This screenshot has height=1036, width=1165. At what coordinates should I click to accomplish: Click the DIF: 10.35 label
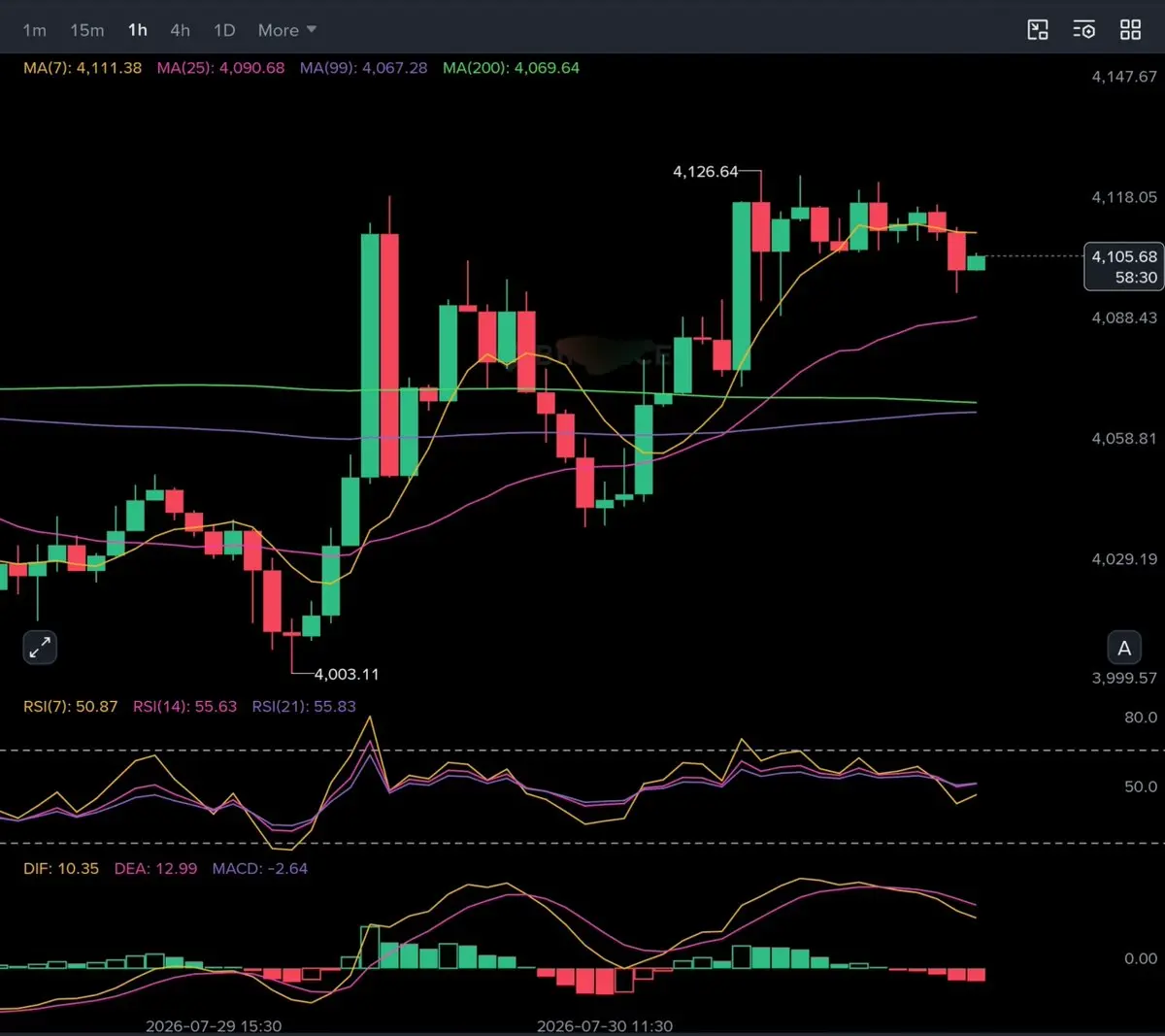(x=61, y=869)
